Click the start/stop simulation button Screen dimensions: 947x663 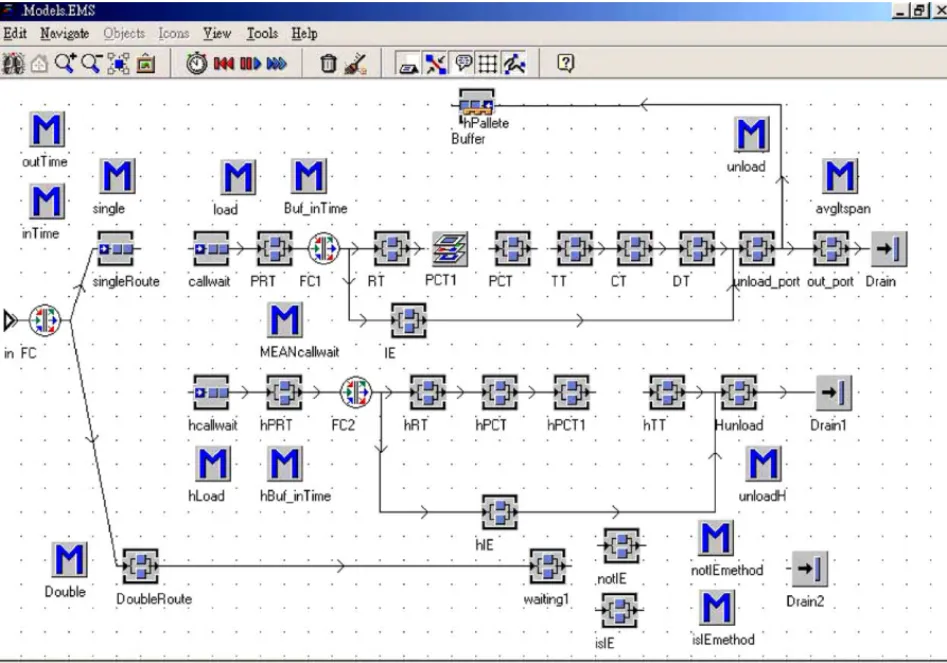pos(250,63)
